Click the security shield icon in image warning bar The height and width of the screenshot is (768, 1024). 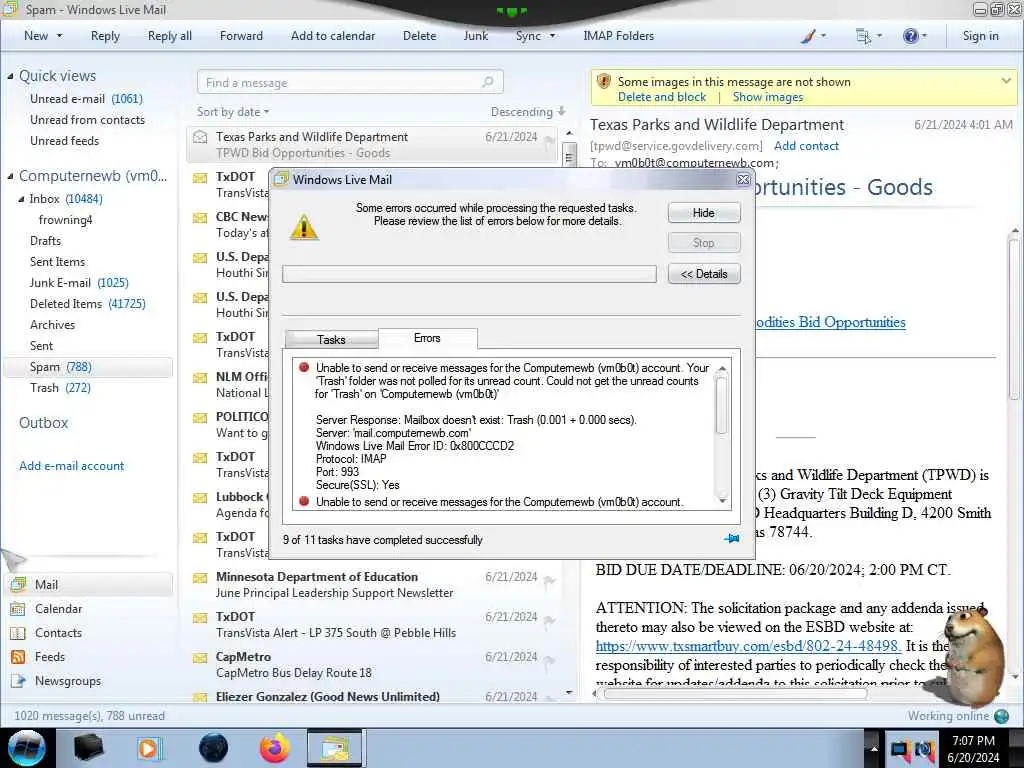tap(603, 82)
